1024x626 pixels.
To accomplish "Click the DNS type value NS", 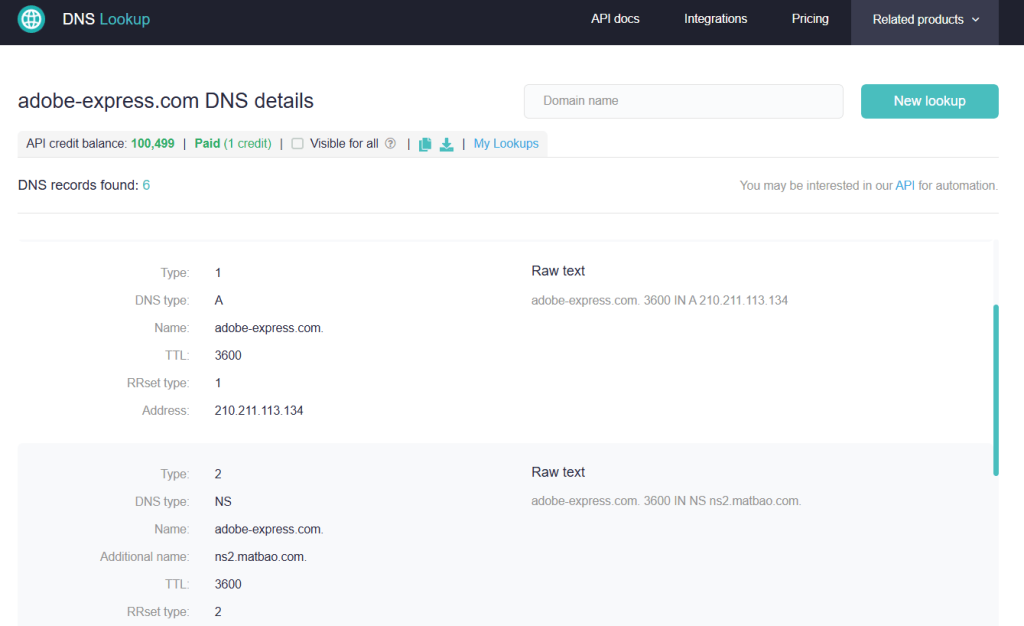I will pos(223,501).
